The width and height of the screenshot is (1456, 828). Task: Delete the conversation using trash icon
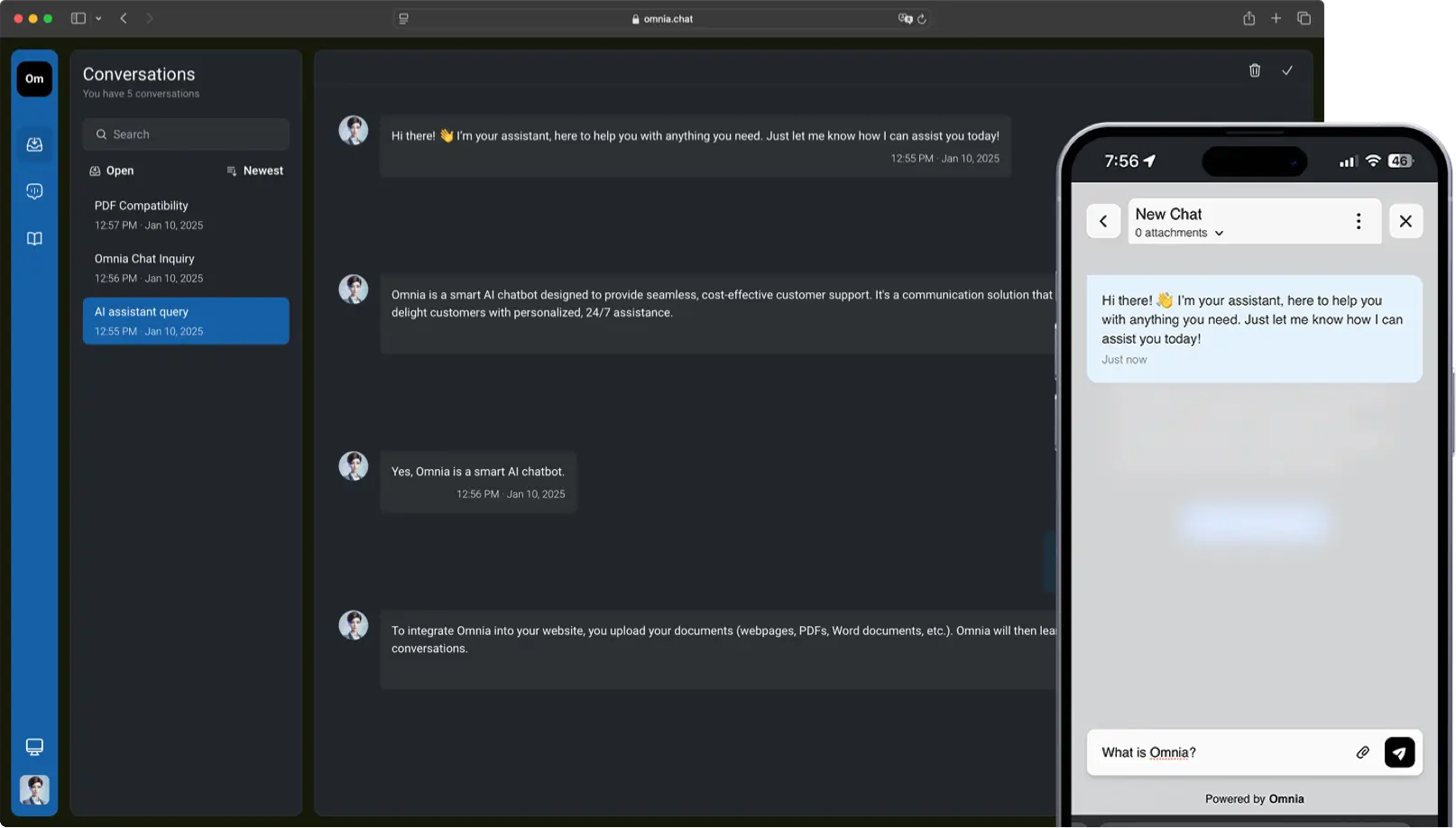coord(1255,70)
